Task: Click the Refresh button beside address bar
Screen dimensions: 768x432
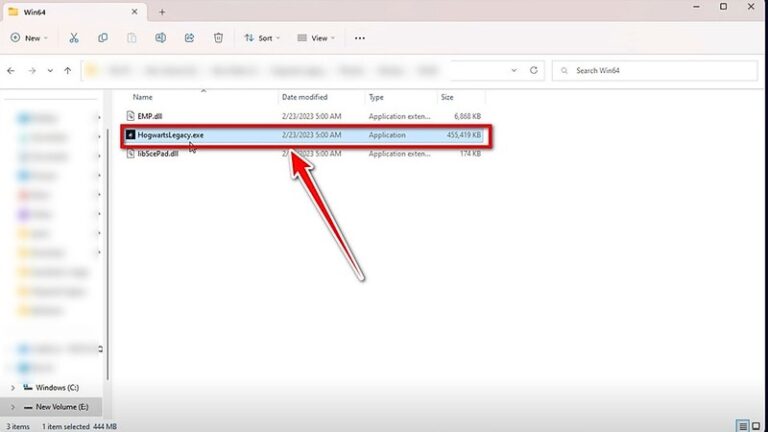Action: (533, 70)
